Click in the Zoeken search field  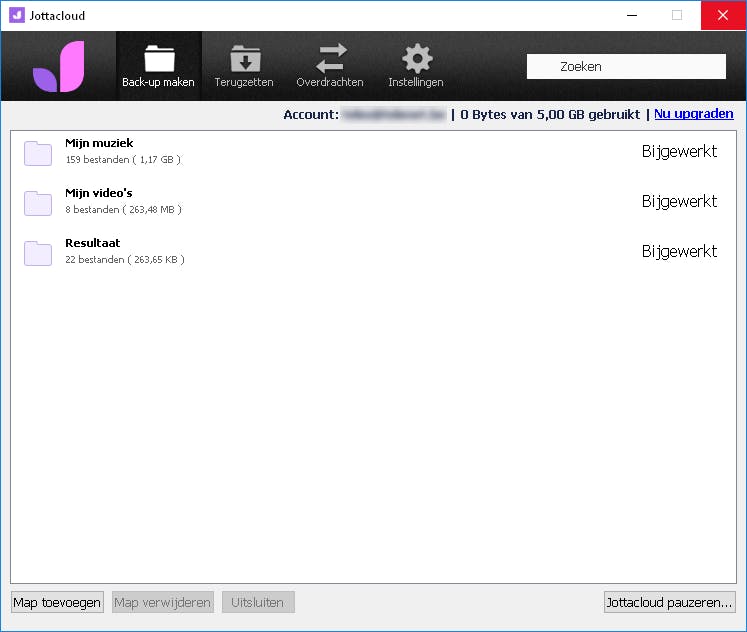[626, 66]
